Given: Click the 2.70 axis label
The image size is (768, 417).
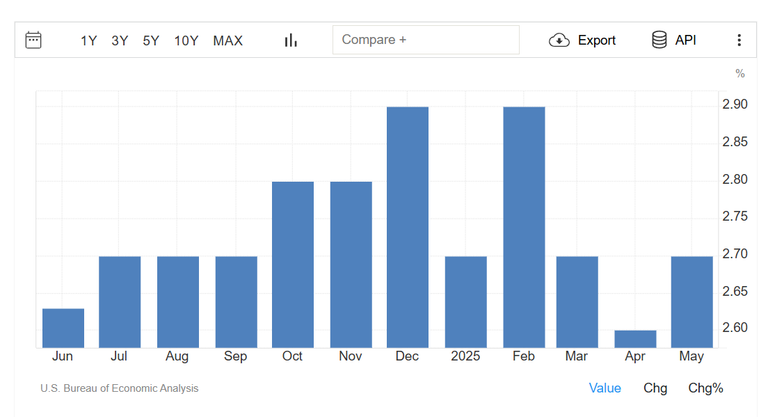Looking at the screenshot, I should coord(735,254).
